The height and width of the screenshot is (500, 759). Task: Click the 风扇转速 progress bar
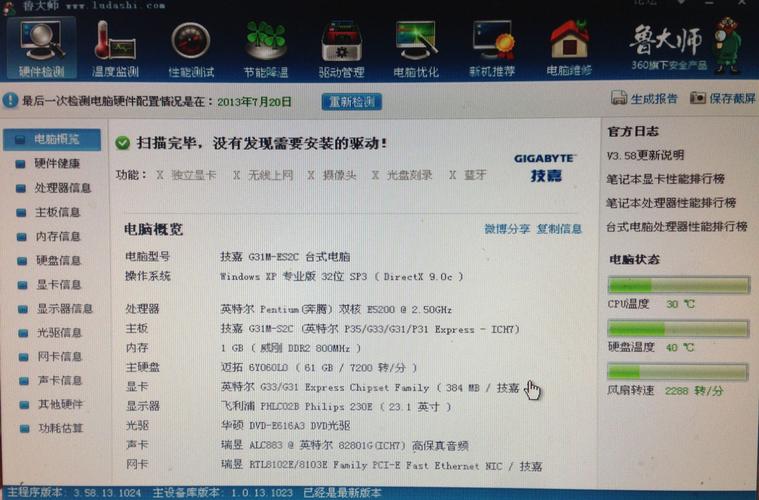(x=678, y=372)
